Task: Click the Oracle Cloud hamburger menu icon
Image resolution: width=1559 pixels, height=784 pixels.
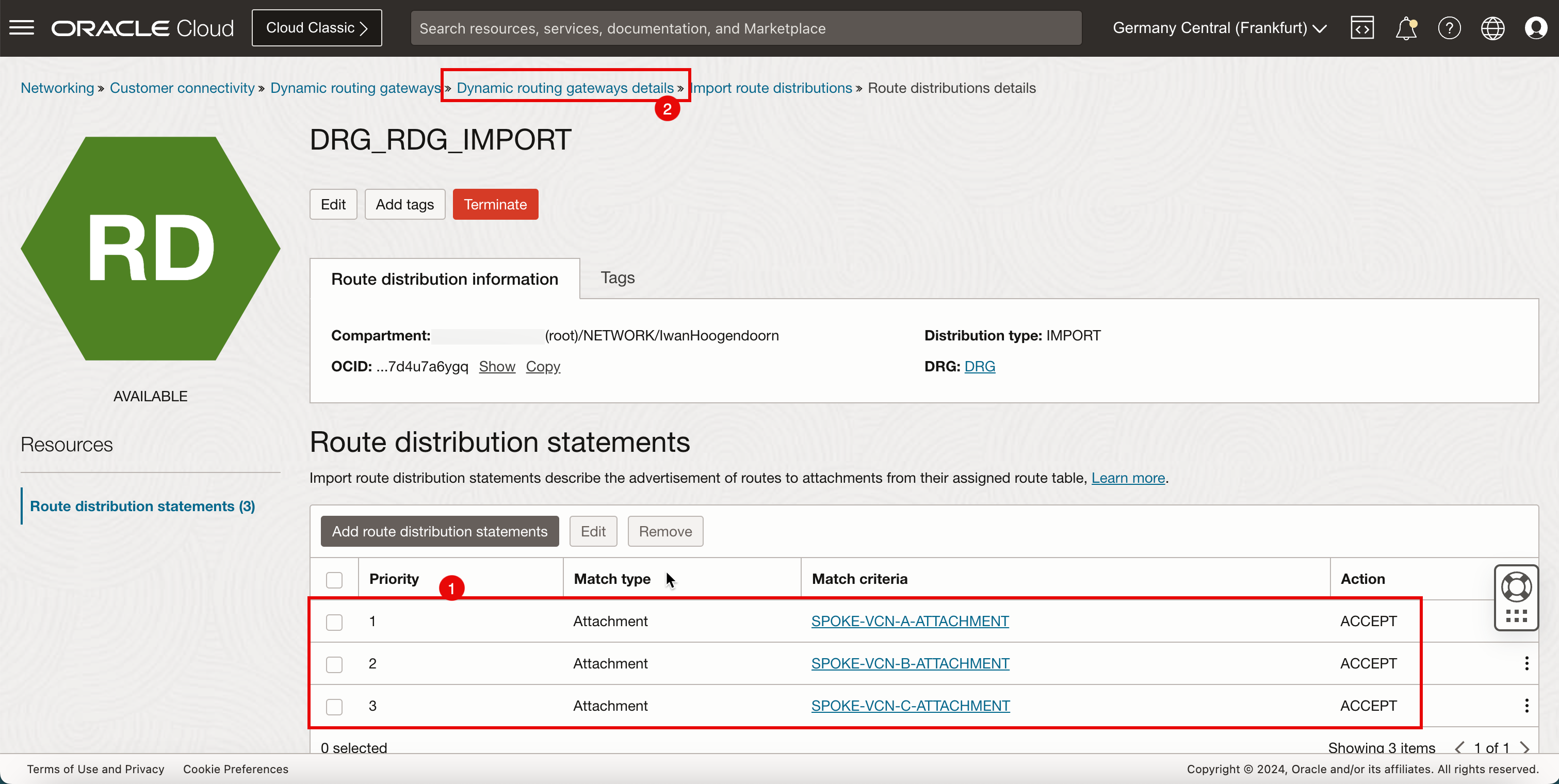Action: pos(22,28)
